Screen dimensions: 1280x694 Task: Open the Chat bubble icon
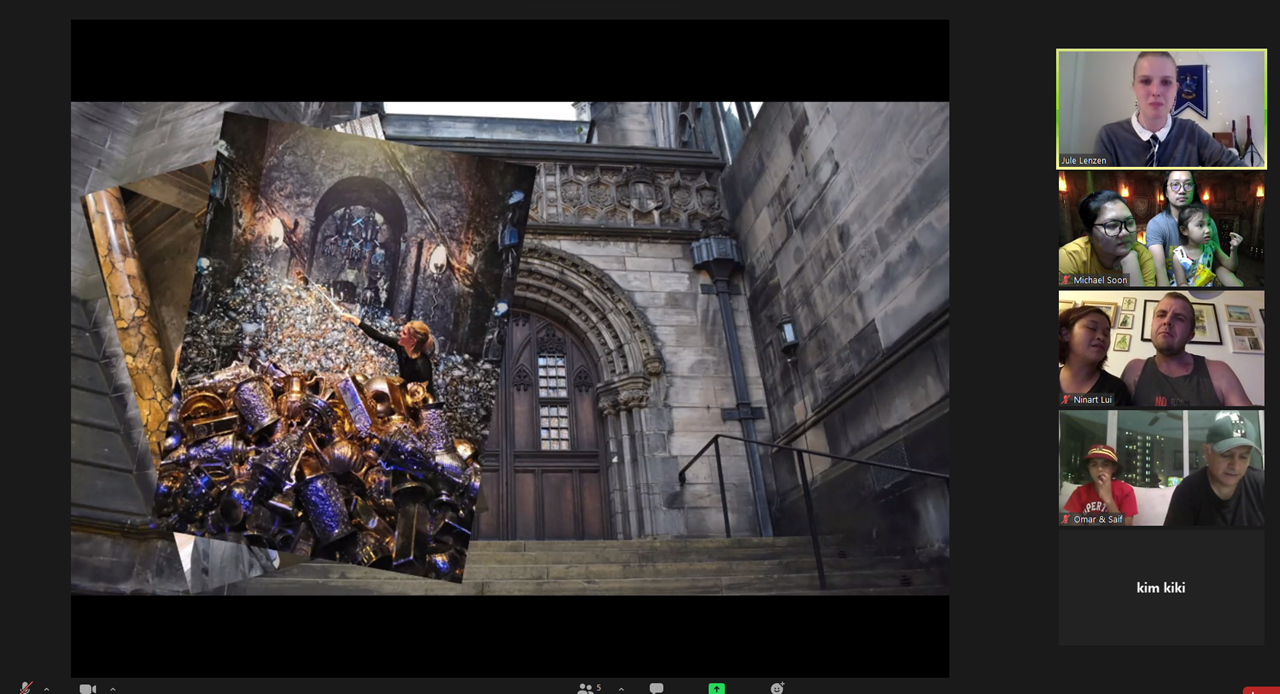click(656, 689)
